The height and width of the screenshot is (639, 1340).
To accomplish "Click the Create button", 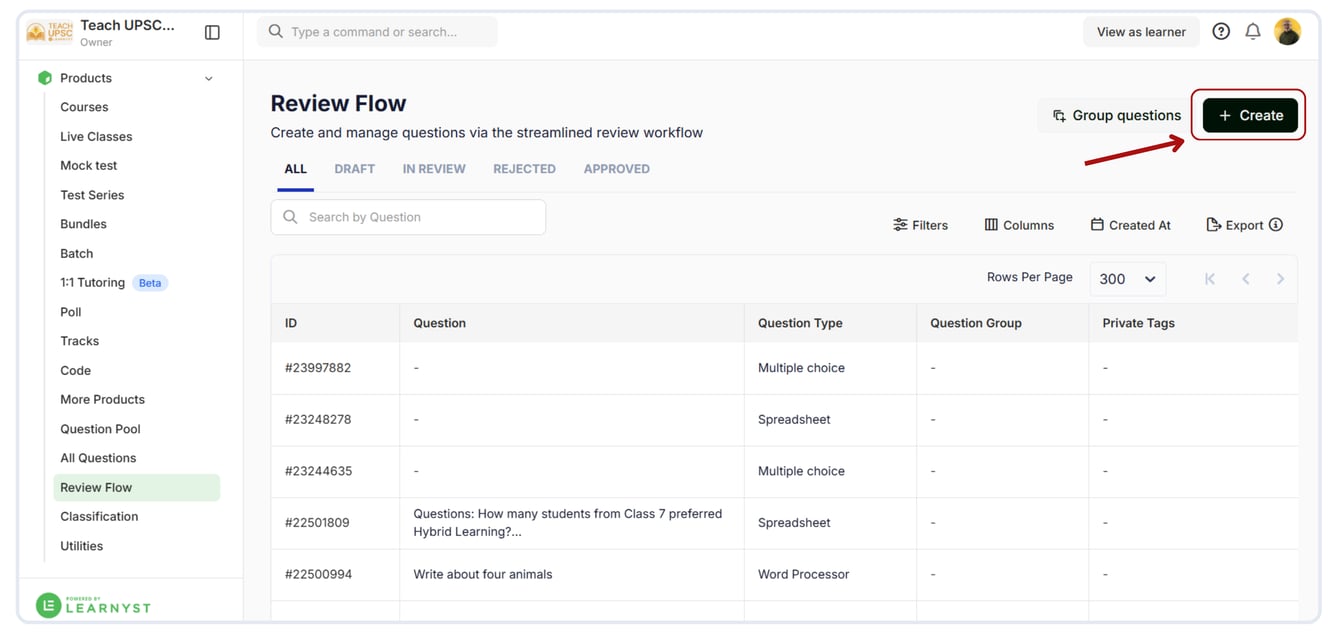I will click(x=1250, y=115).
